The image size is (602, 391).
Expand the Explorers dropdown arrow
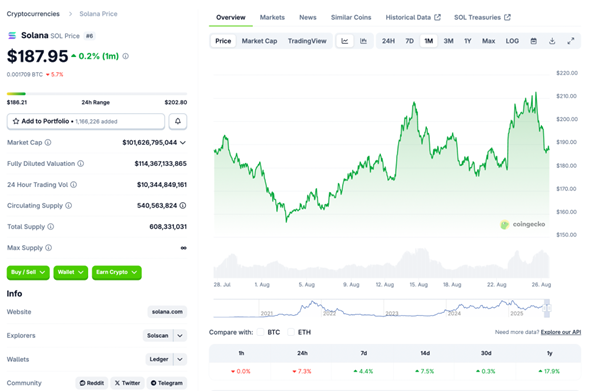pos(180,335)
